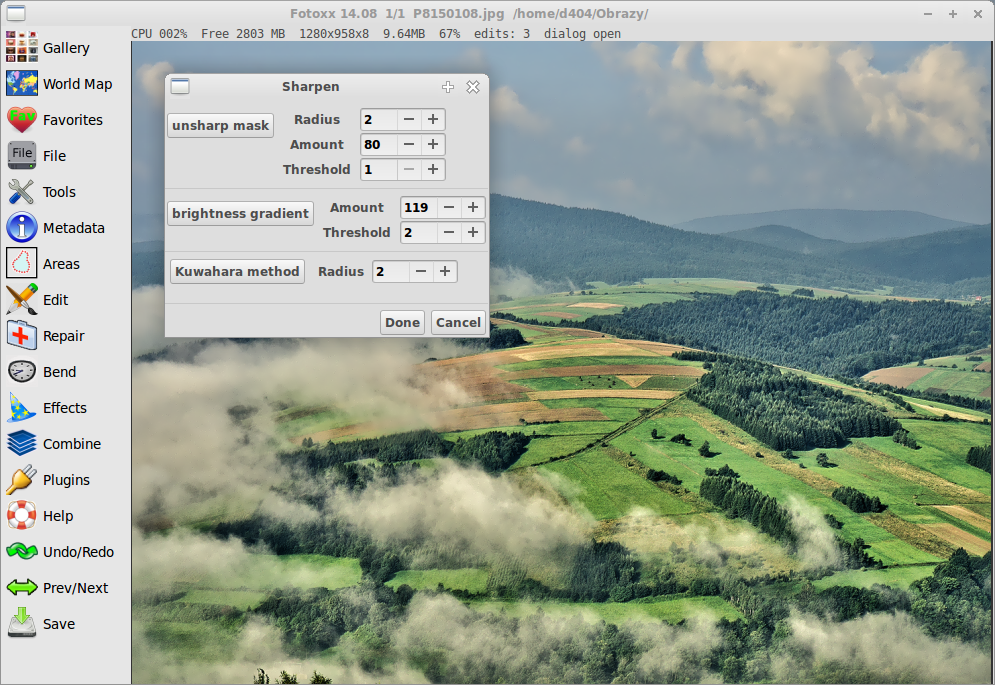
Task: Increase unsharp mask Radius value
Action: coord(433,119)
